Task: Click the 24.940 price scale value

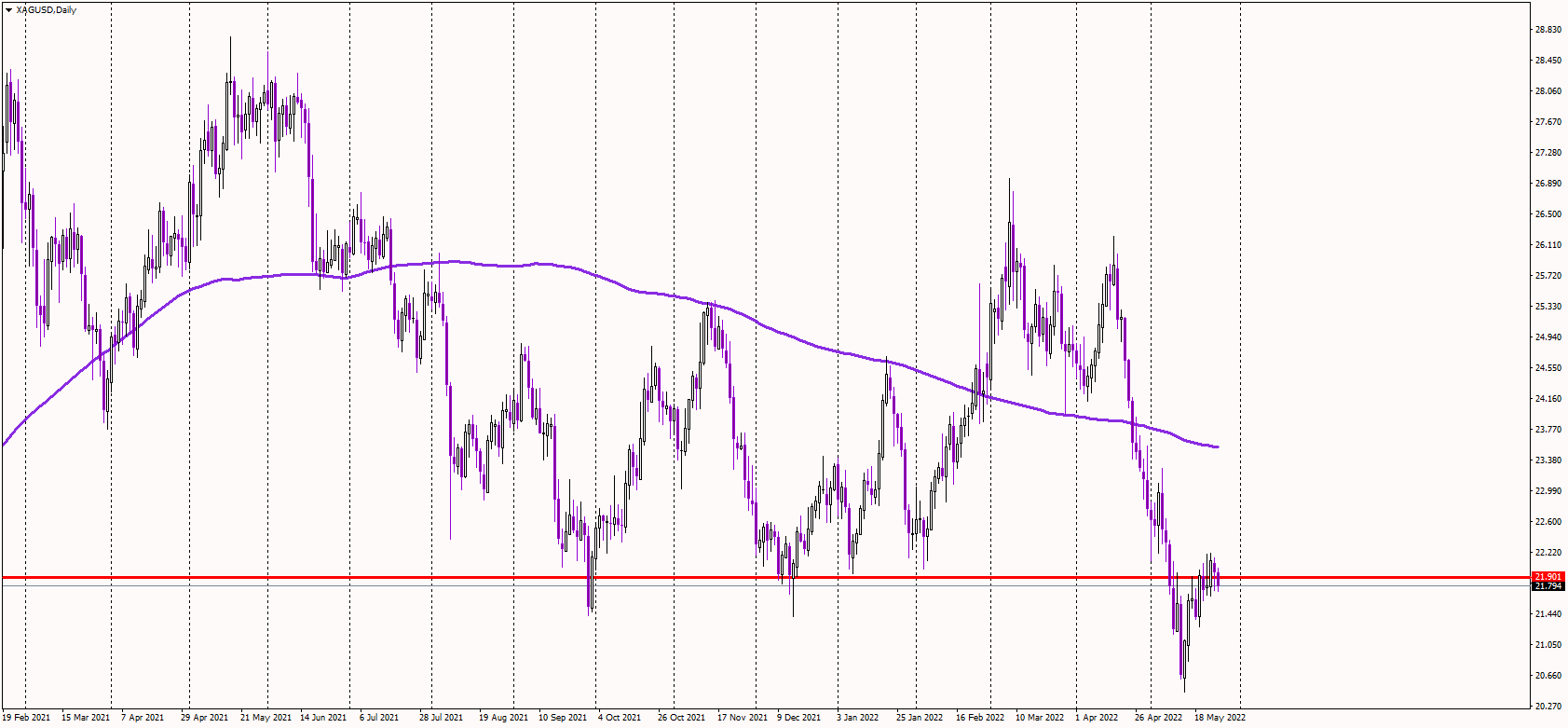Action: pyautogui.click(x=1548, y=337)
